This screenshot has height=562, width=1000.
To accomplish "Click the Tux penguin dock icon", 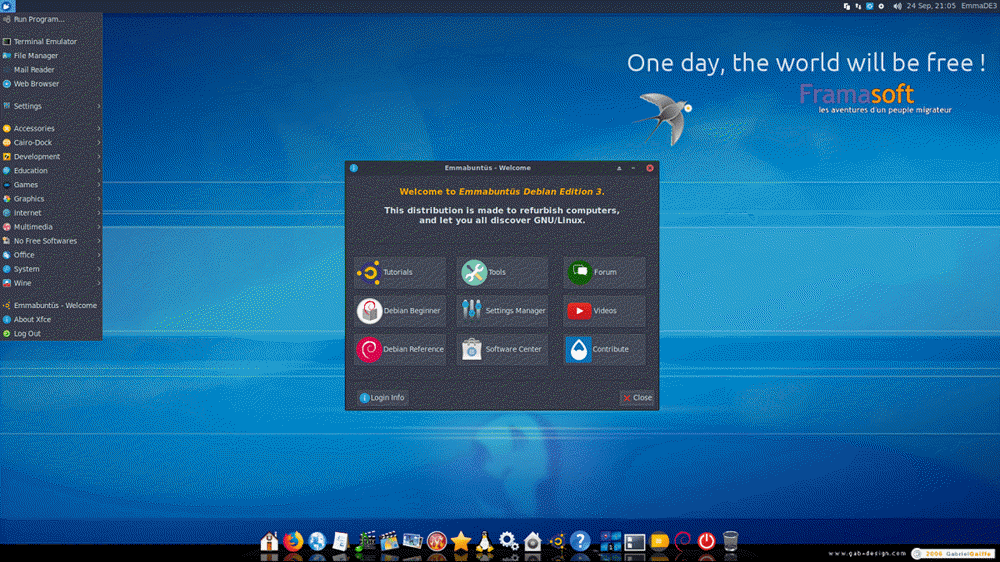I will (484, 541).
